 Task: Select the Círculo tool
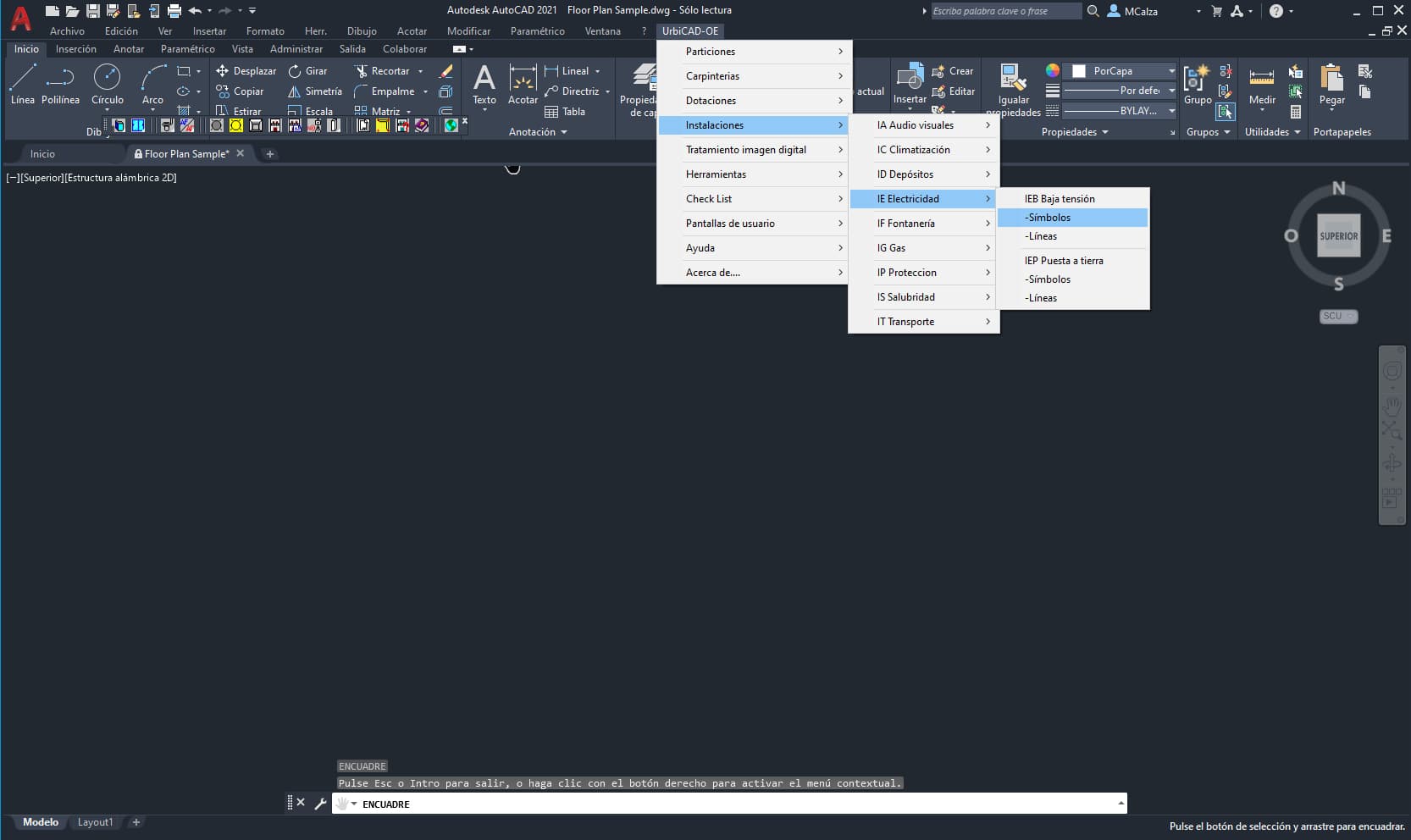click(107, 84)
